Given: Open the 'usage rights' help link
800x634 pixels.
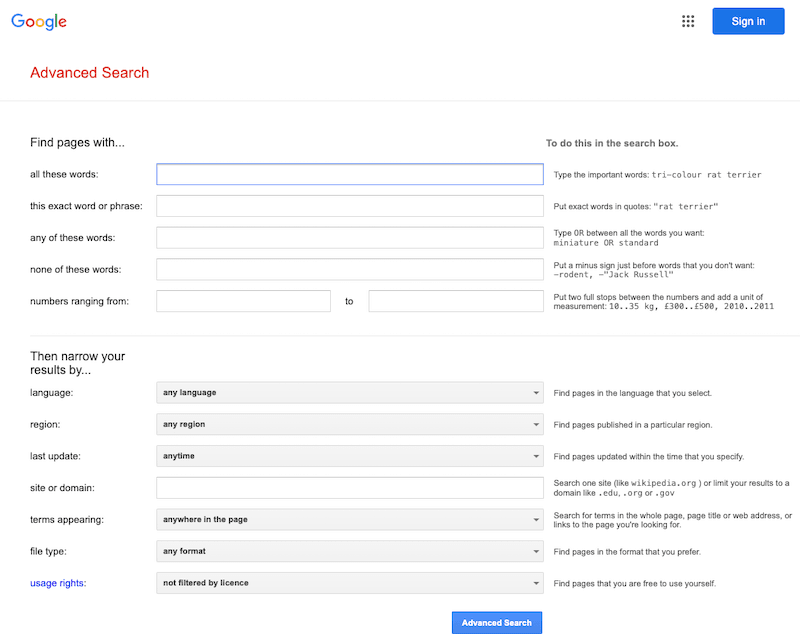Looking at the screenshot, I should click(57, 583).
